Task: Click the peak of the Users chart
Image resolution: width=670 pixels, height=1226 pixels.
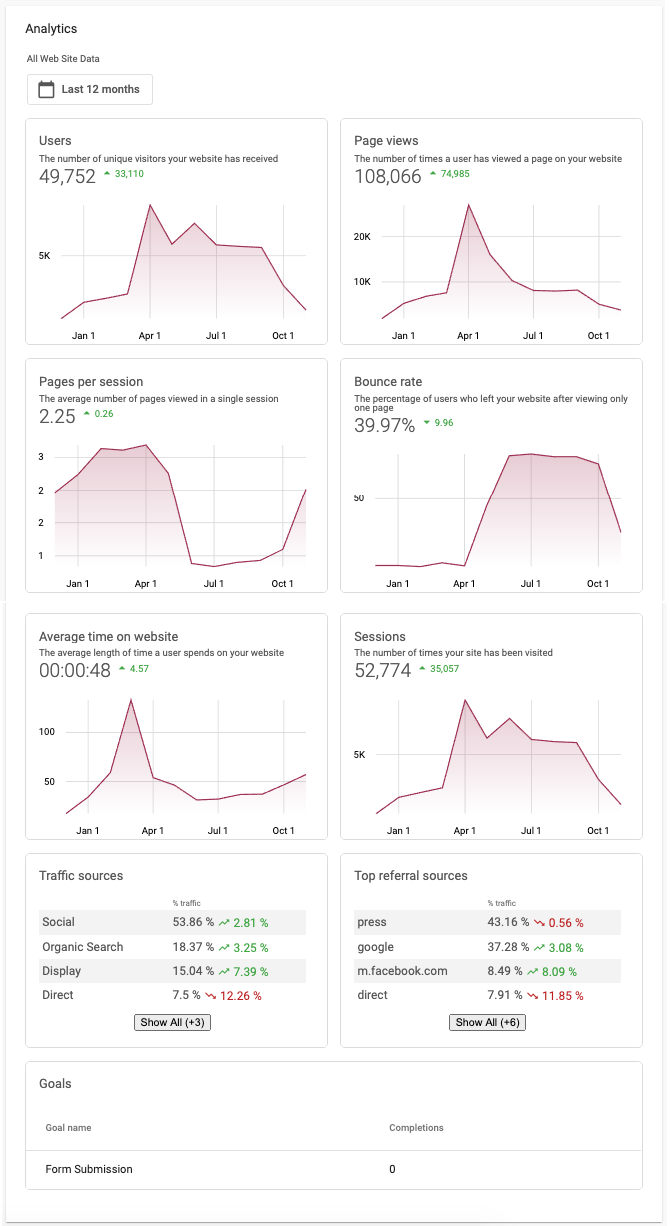Action: (x=150, y=204)
